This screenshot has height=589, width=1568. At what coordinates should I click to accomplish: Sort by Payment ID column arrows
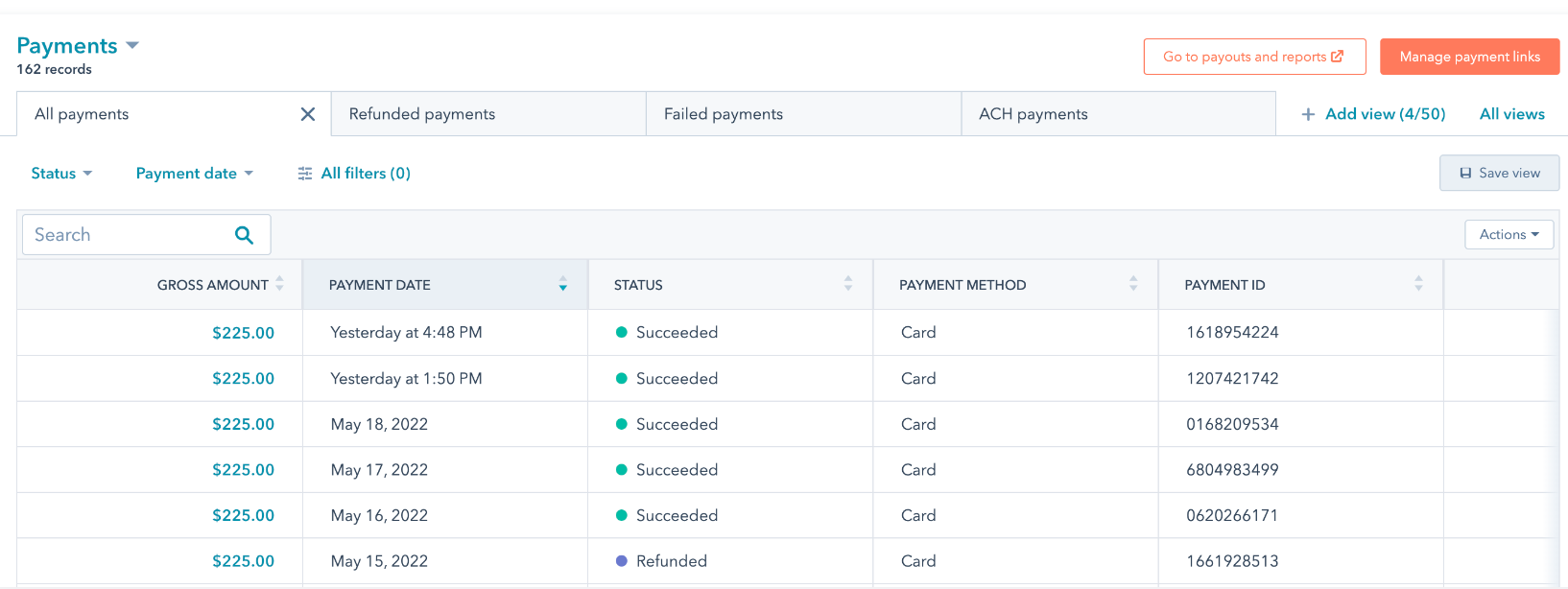[x=1418, y=284]
